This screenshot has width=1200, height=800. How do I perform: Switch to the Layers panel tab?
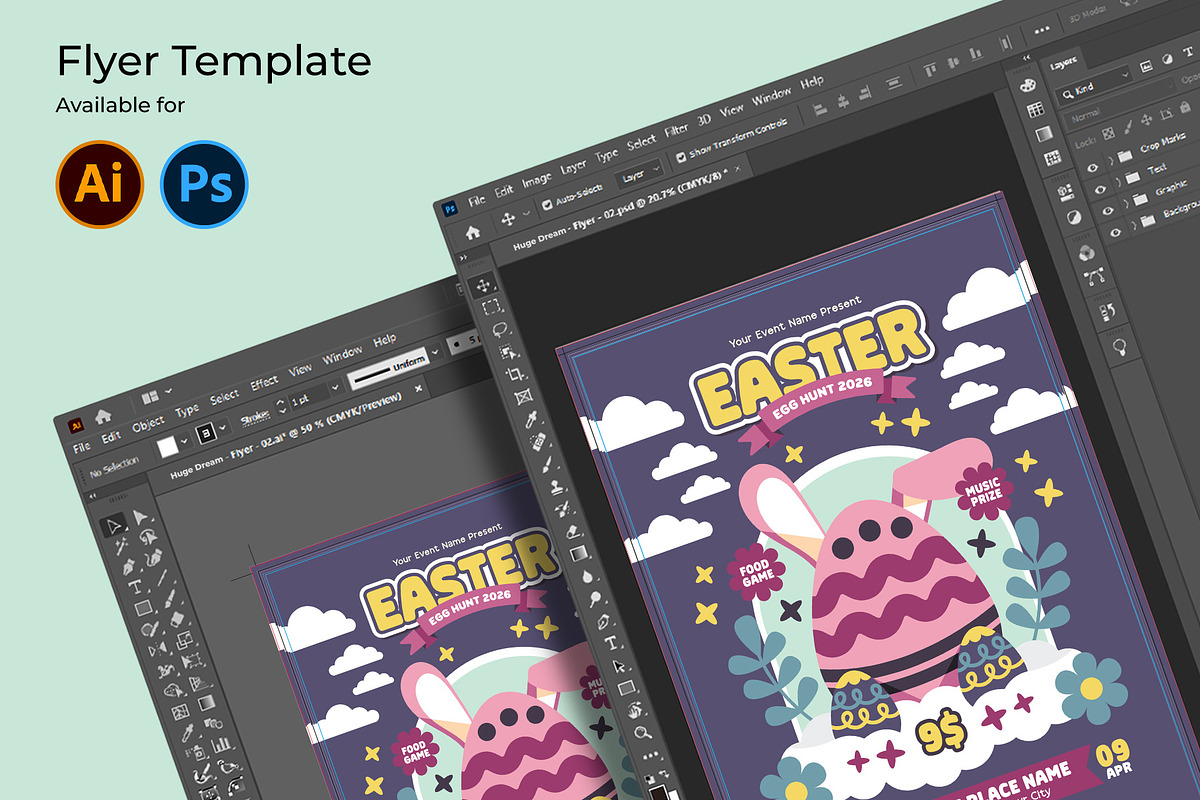pyautogui.click(x=1063, y=64)
